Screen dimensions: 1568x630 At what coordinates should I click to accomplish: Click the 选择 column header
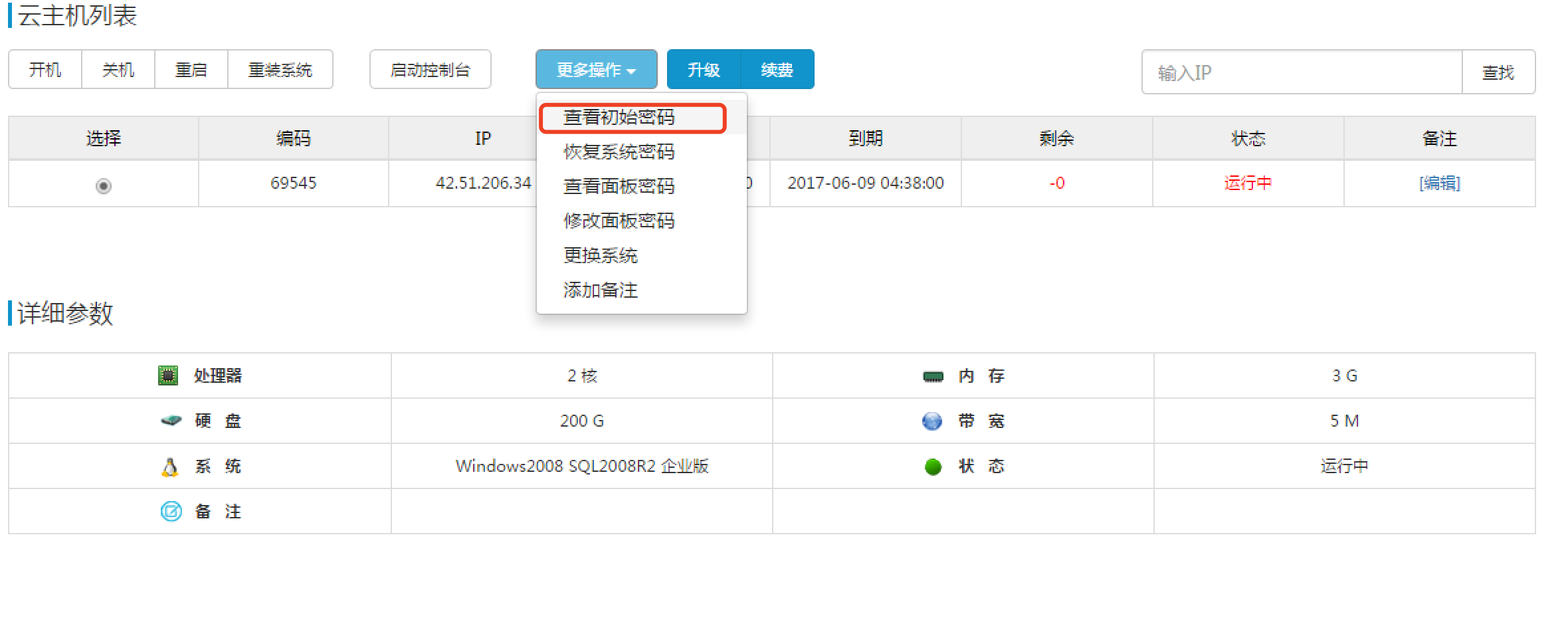coord(104,138)
